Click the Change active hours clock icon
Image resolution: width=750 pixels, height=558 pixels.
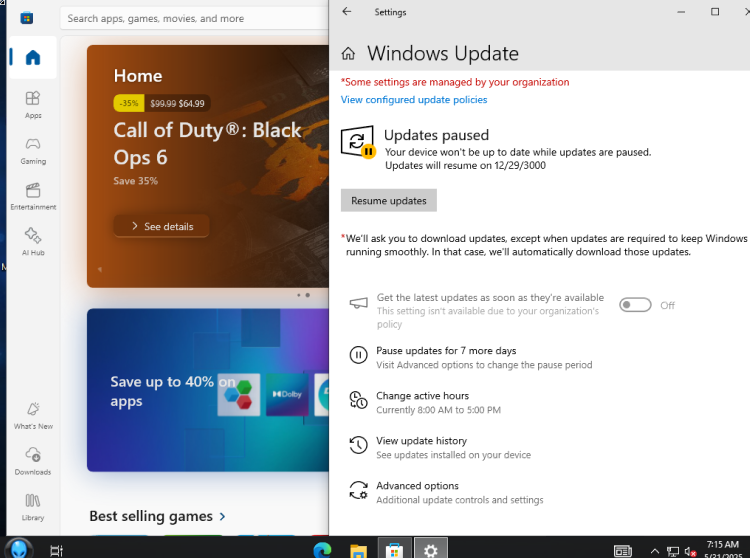(358, 400)
